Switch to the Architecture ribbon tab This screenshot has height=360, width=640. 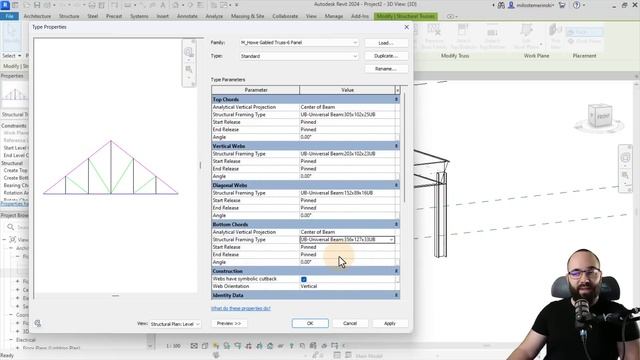(x=37, y=16)
